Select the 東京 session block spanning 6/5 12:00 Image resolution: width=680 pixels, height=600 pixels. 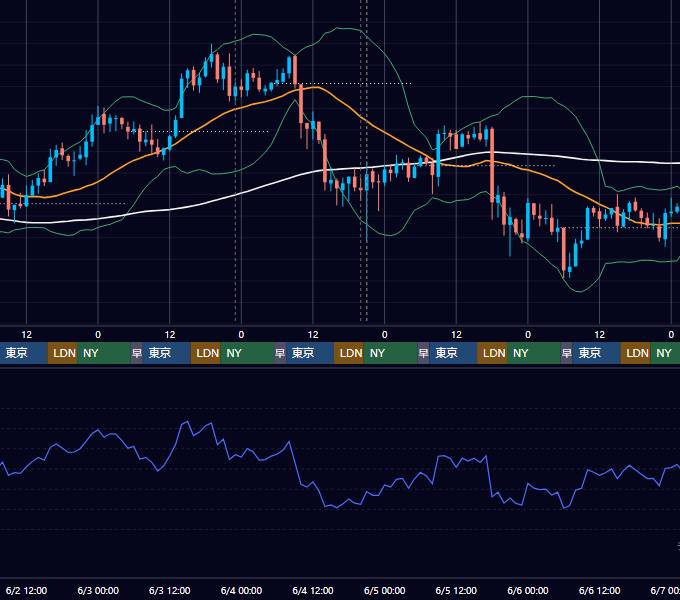[453, 353]
